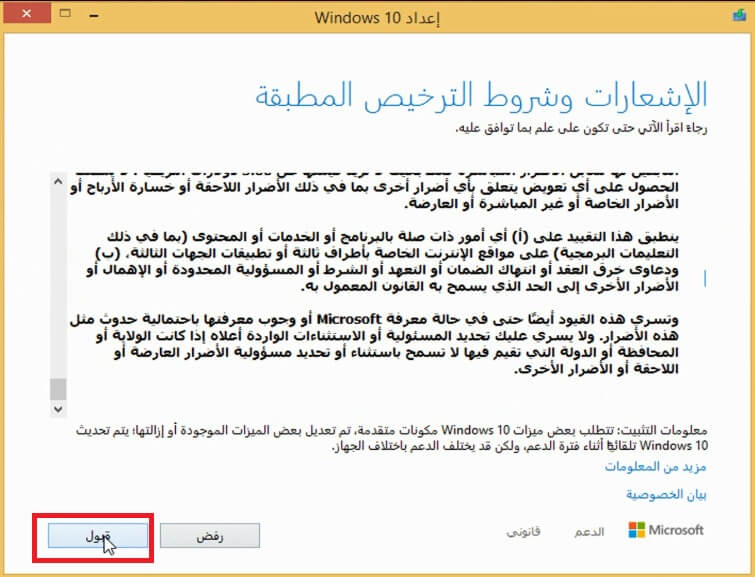Click the scrollbar down arrow
The height and width of the screenshot is (577, 755).
(x=58, y=409)
